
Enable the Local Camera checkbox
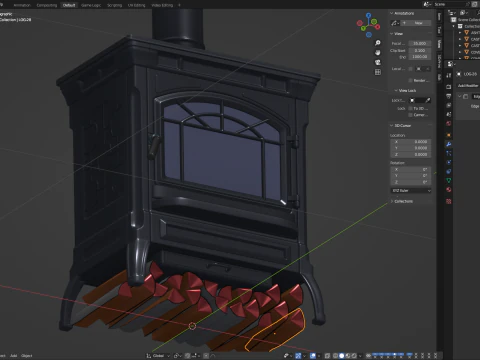pyautogui.click(x=410, y=69)
